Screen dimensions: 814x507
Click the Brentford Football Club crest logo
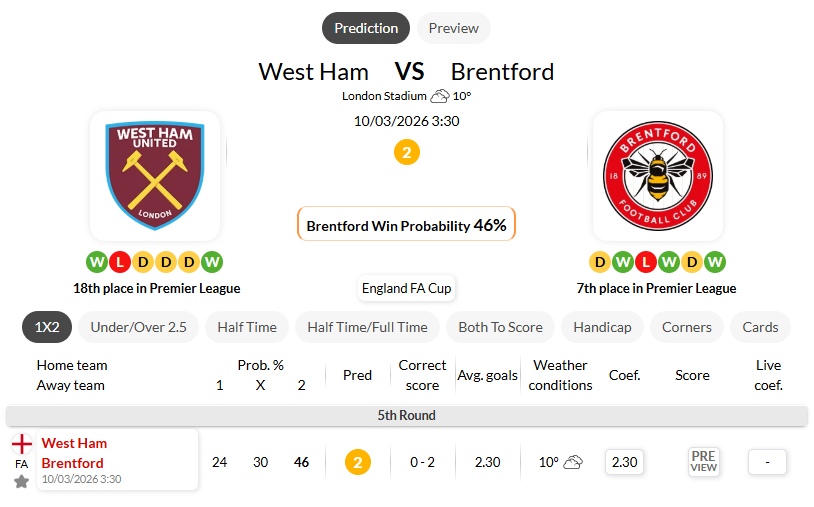[657, 175]
